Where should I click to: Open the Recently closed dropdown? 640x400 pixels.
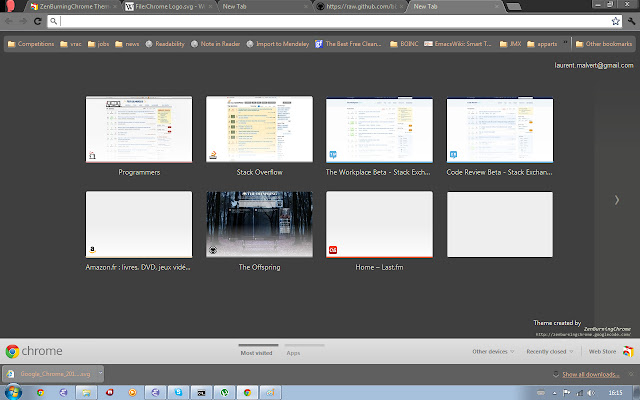pyautogui.click(x=550, y=351)
